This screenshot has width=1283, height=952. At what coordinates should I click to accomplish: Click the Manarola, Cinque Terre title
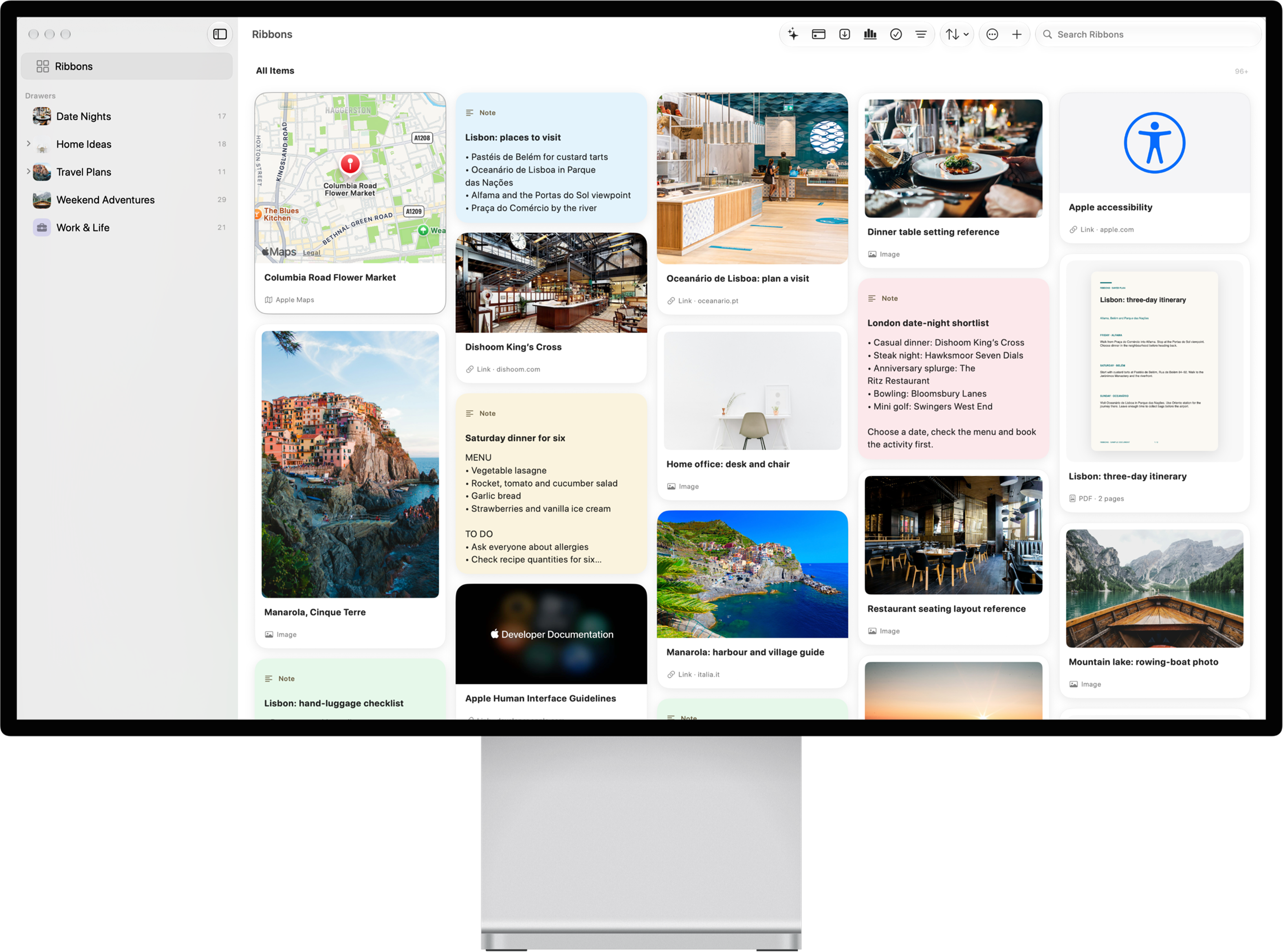(x=315, y=613)
